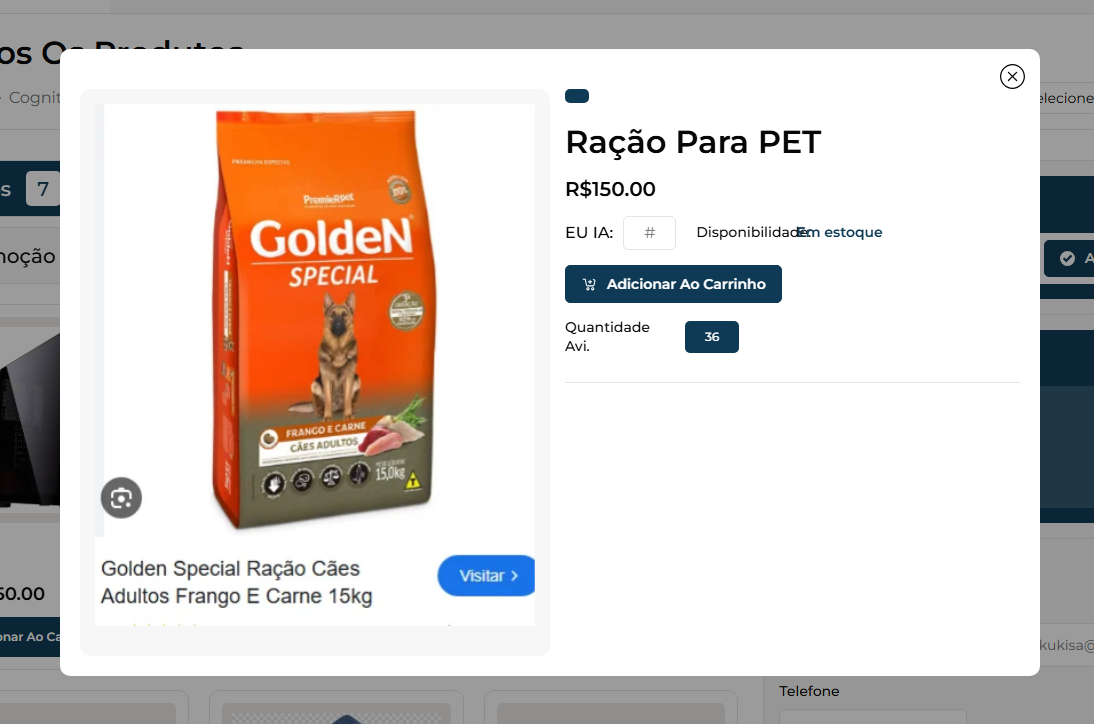Viewport: 1094px width, 724px height.
Task: Click the Ração Para PET product title
Action: click(693, 142)
